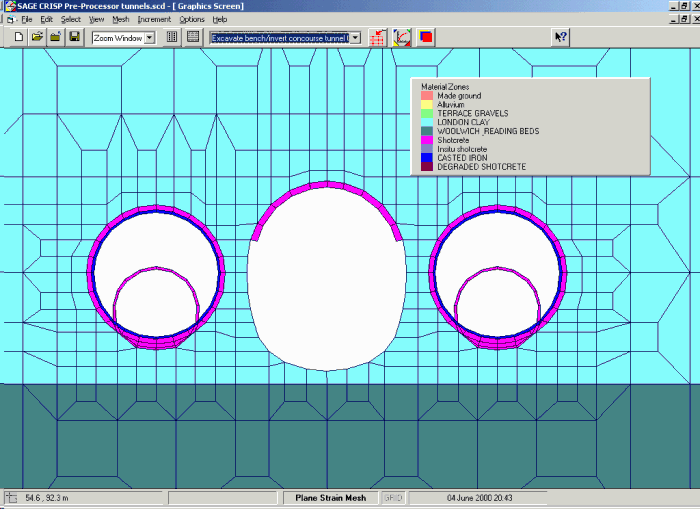This screenshot has height=509, width=700.
Task: Click the CASTED IRON blue swatch
Action: tap(427, 158)
